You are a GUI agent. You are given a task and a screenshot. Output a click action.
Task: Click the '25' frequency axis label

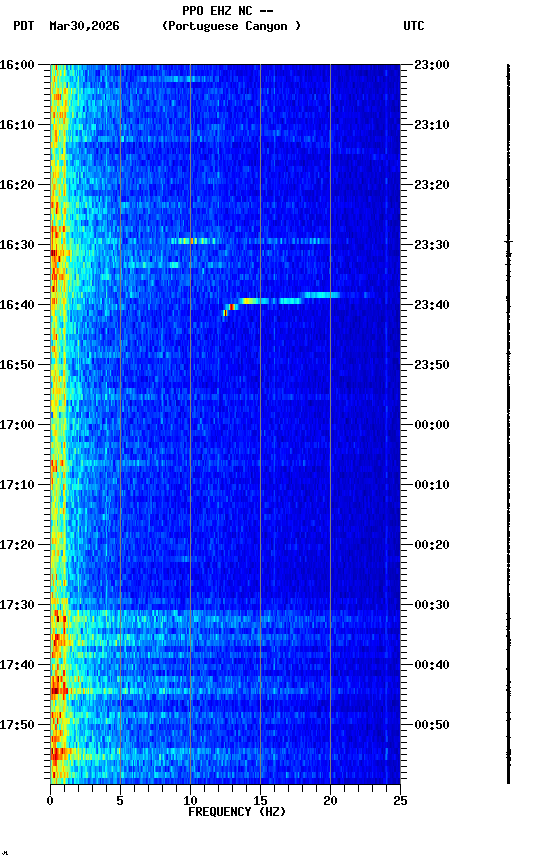tap(400, 801)
